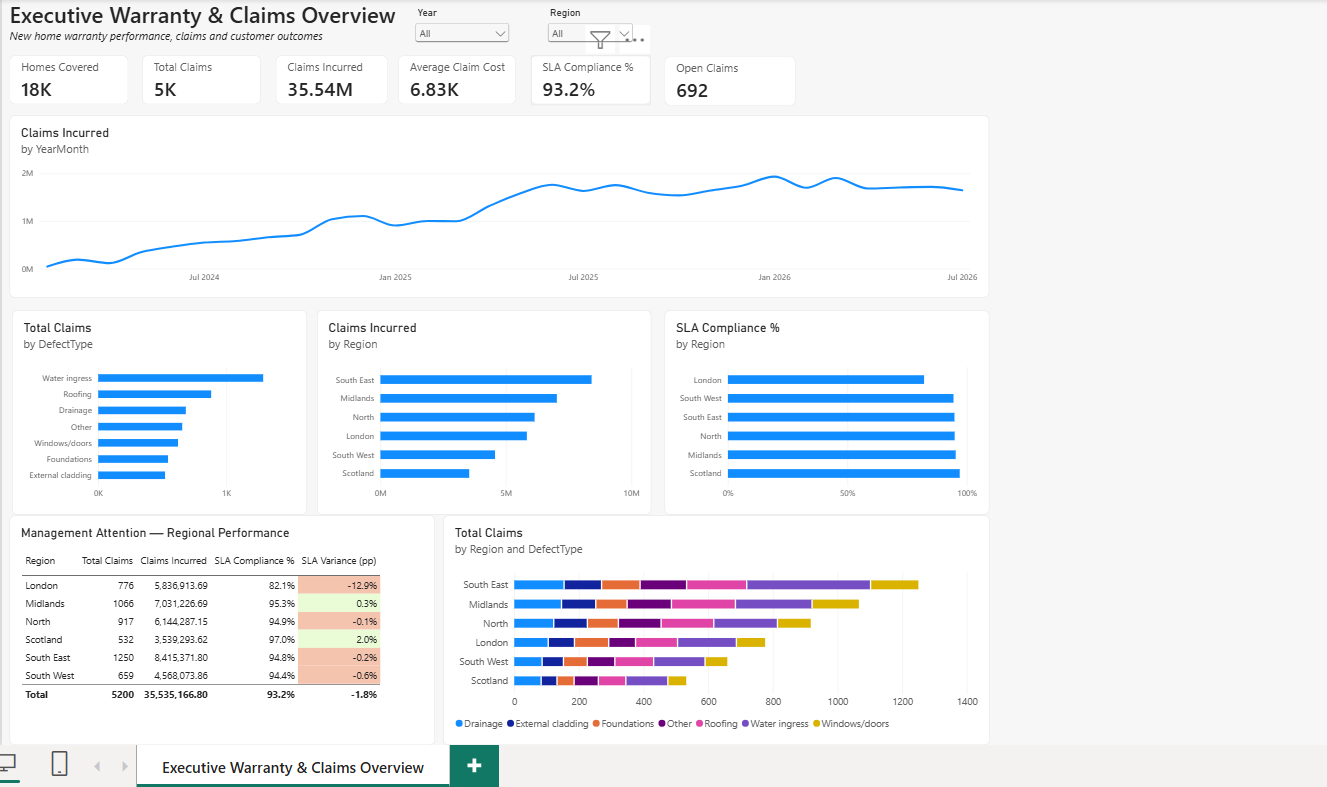Click the Jul 2025 axis label on the line chart
This screenshot has height=787, width=1327.
(x=583, y=277)
